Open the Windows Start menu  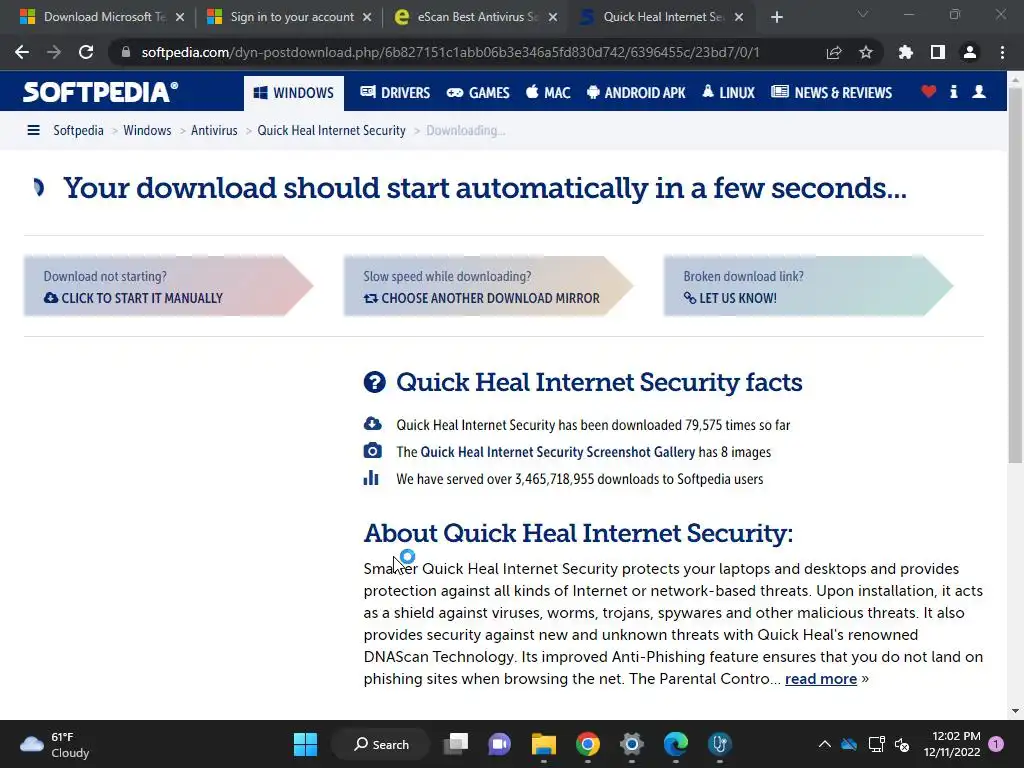click(x=305, y=744)
